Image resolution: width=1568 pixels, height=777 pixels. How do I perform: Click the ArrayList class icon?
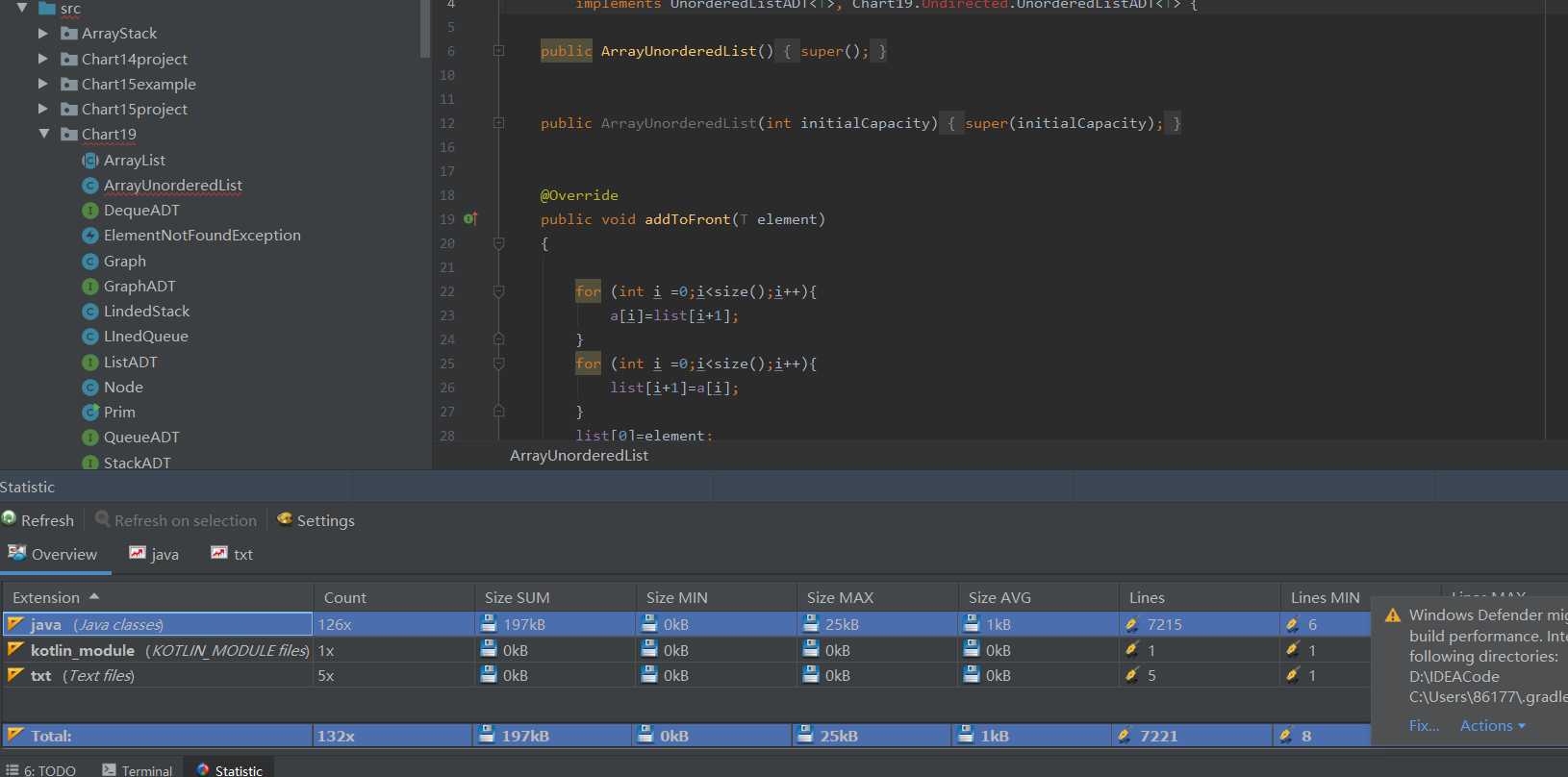coord(90,161)
